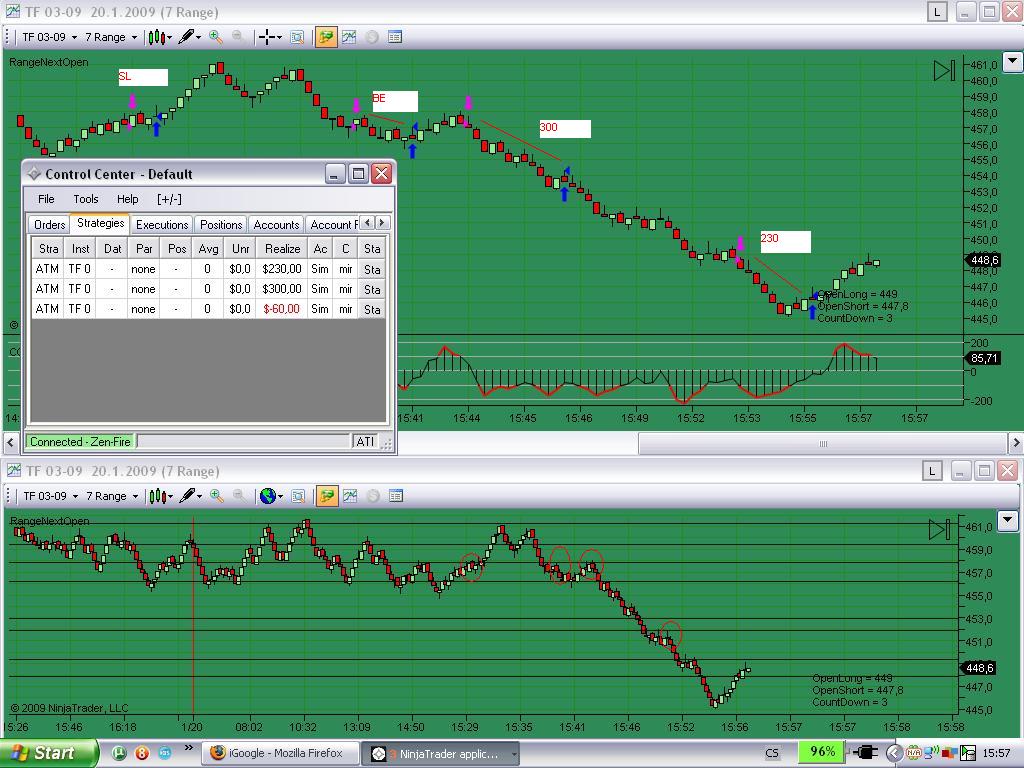The height and width of the screenshot is (768, 1024).
Task: Open data box icon in top chart toolbar
Action: point(395,37)
